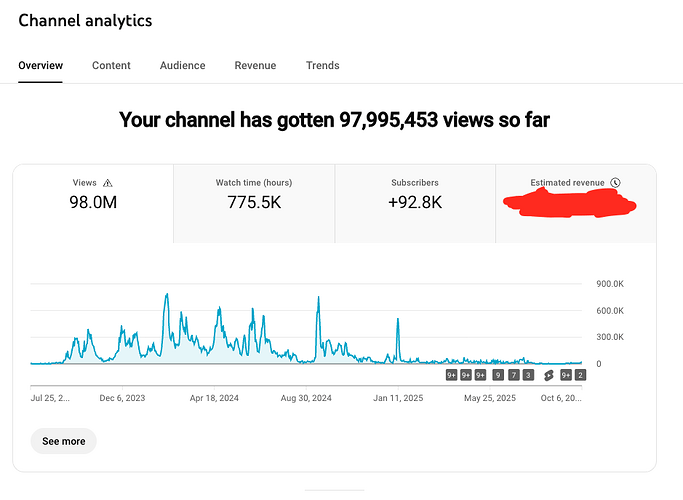Image resolution: width=683 pixels, height=500 pixels.
Task: Switch to the Content tab
Action: 111,66
